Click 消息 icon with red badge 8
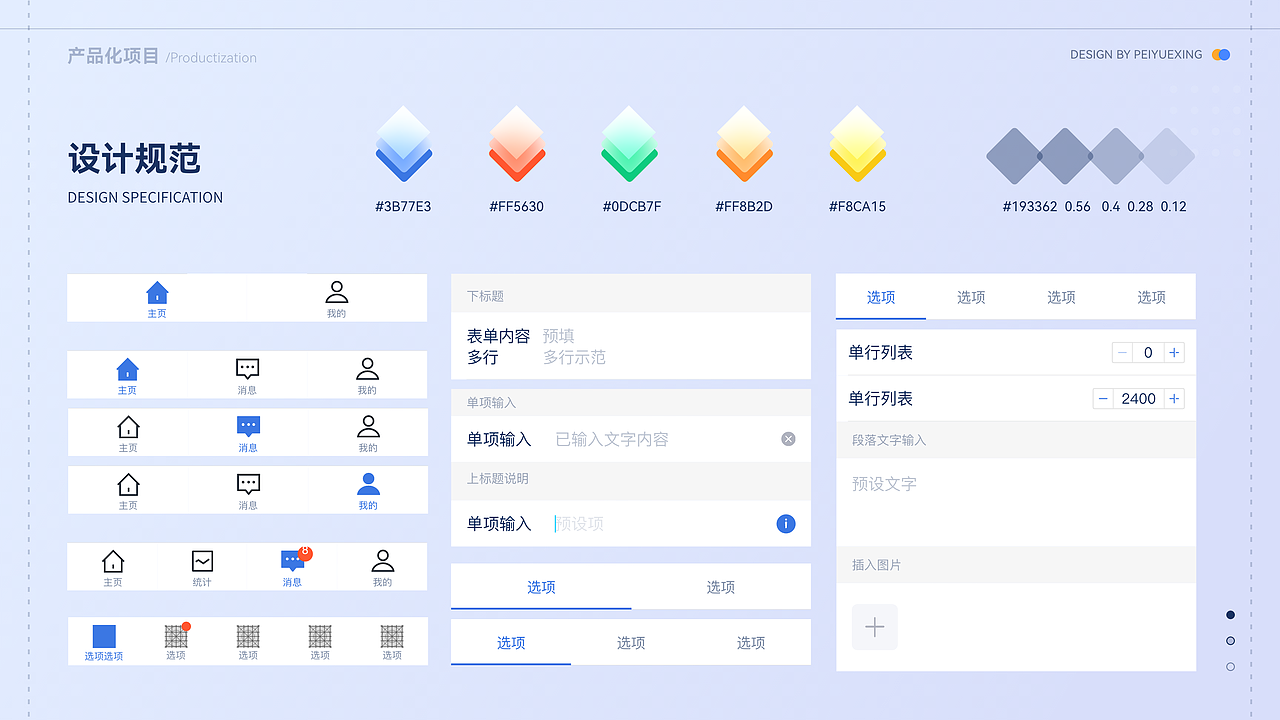Image resolution: width=1280 pixels, height=720 pixels. pyautogui.click(x=294, y=560)
